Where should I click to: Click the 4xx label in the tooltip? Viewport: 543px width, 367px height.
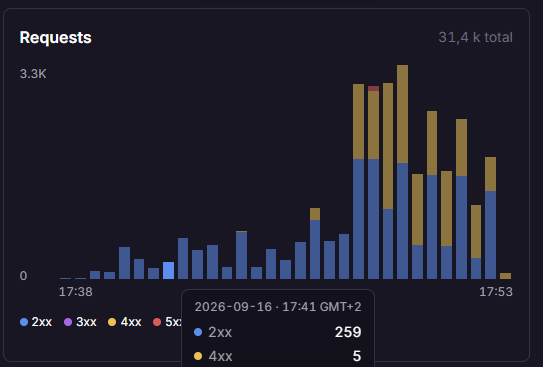click(x=221, y=356)
